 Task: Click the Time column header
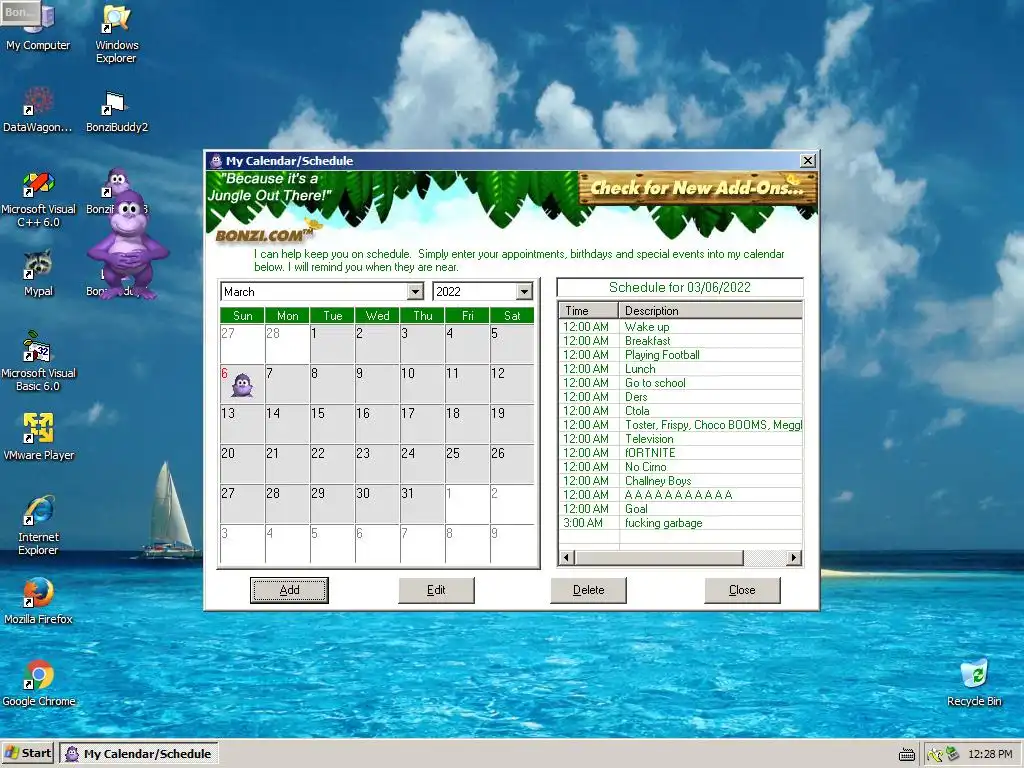[x=588, y=311]
